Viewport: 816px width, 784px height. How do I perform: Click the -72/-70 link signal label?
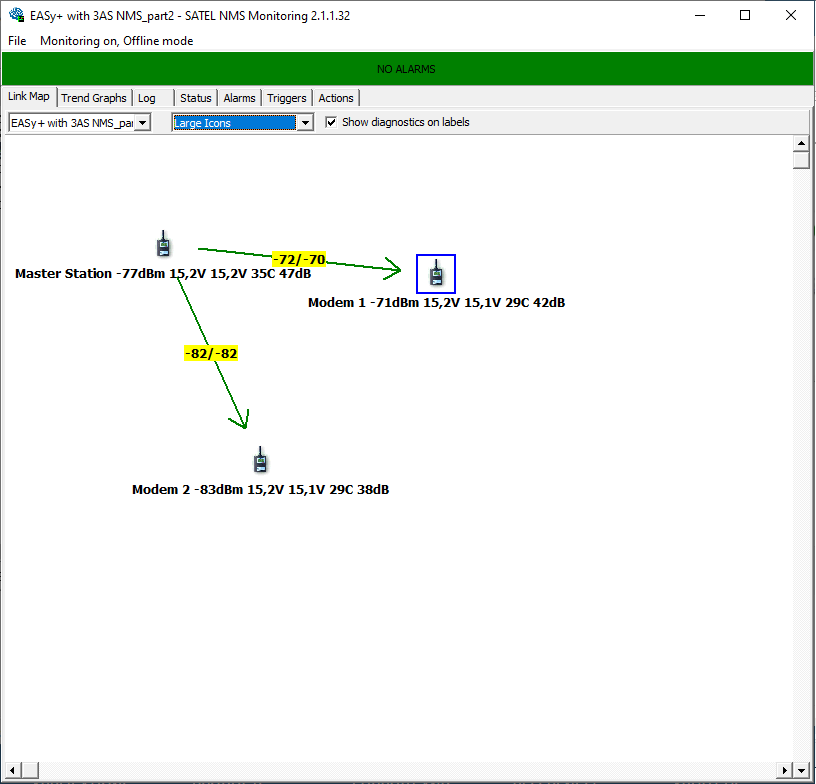(x=299, y=260)
